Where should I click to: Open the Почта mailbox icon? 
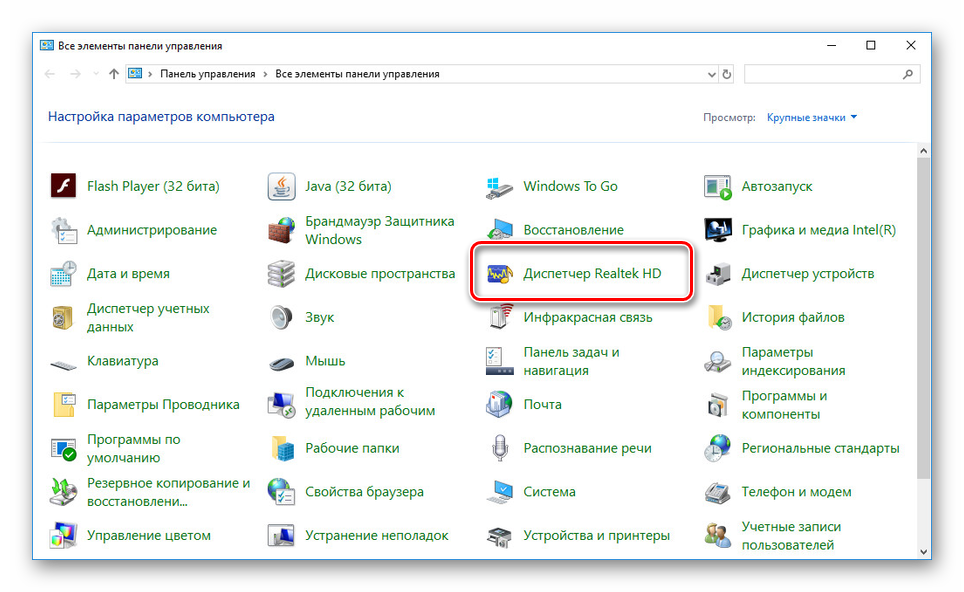click(499, 405)
